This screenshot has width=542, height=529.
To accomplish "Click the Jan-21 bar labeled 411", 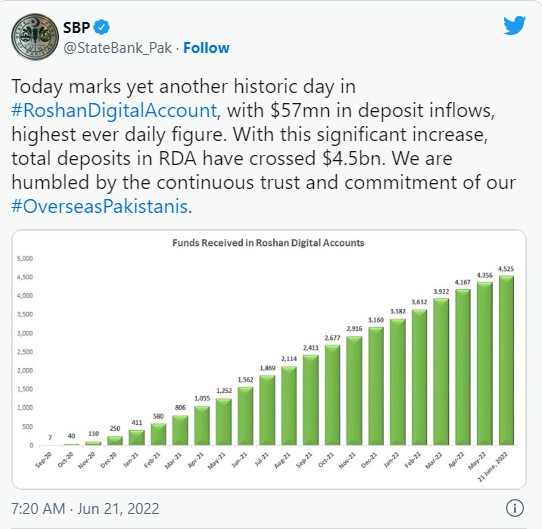I will tap(137, 437).
